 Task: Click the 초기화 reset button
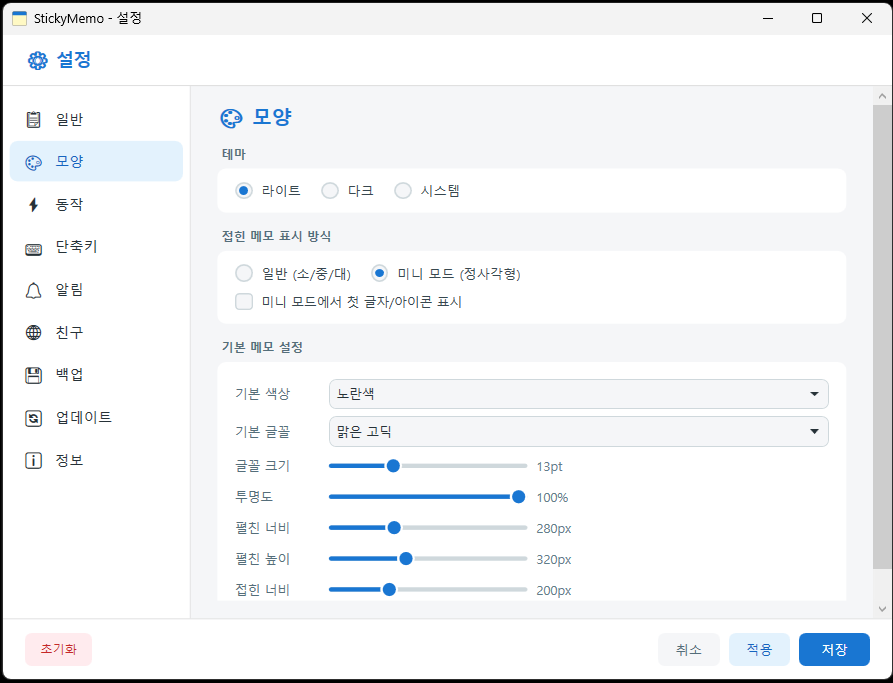[x=58, y=650]
